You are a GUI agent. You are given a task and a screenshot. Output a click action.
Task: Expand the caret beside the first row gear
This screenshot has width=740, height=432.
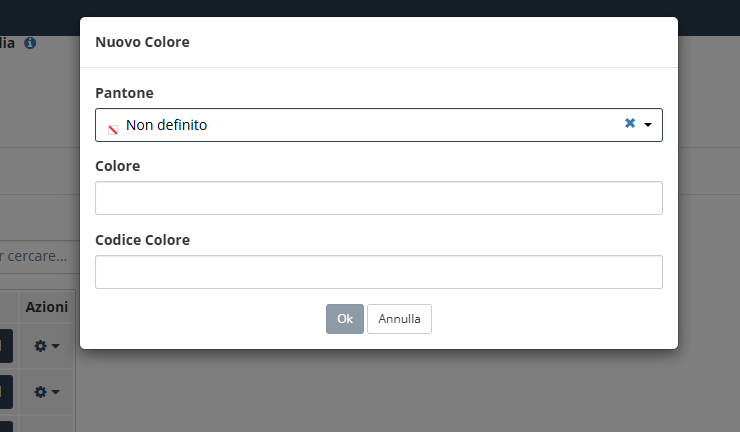click(55, 346)
